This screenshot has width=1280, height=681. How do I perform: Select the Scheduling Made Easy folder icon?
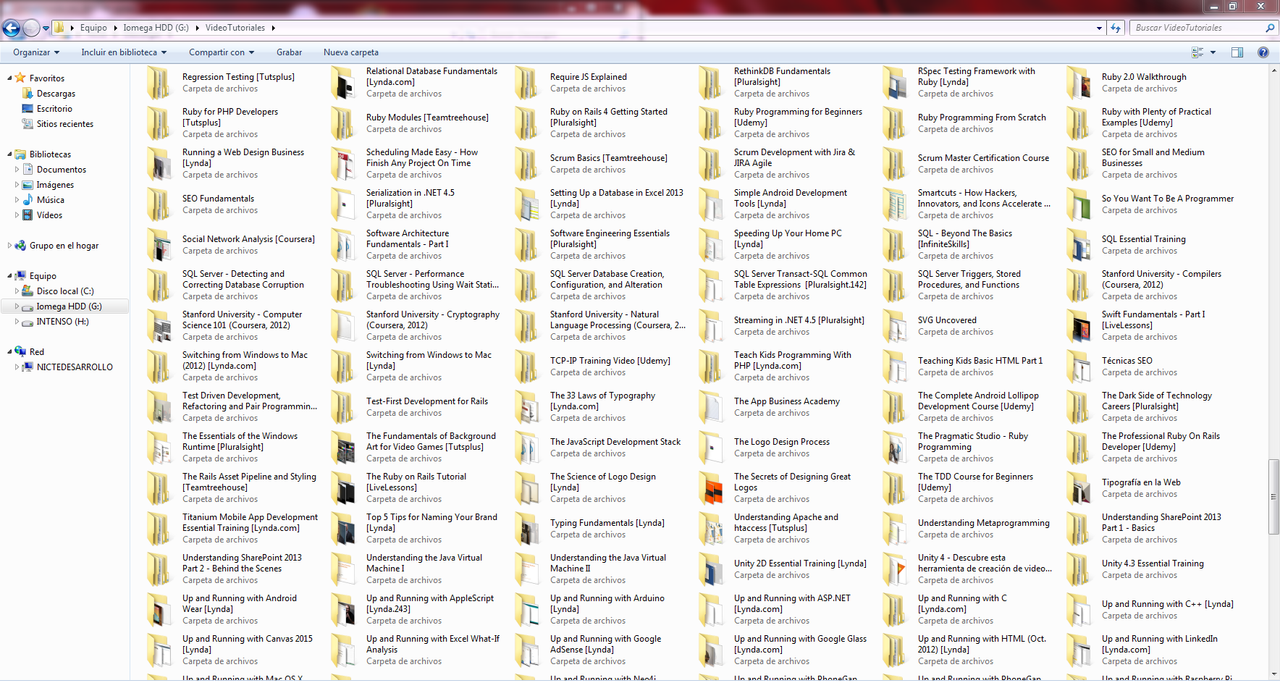(343, 164)
